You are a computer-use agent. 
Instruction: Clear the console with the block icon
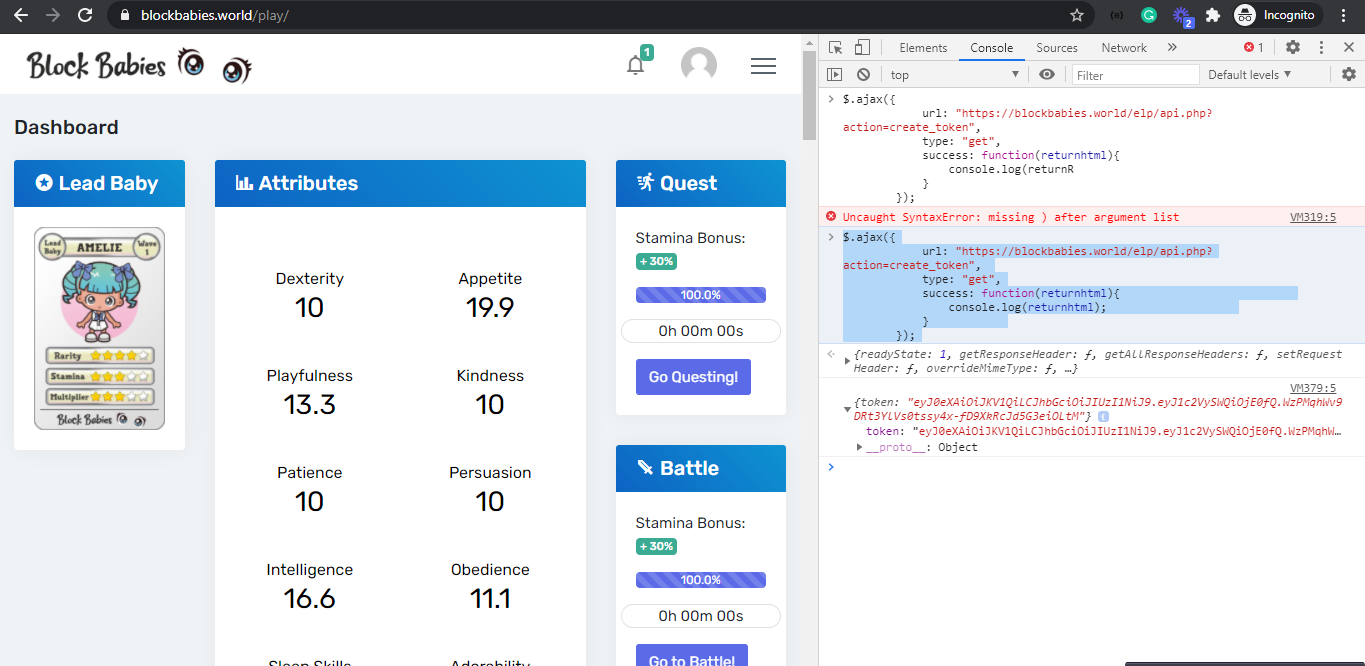pyautogui.click(x=863, y=75)
